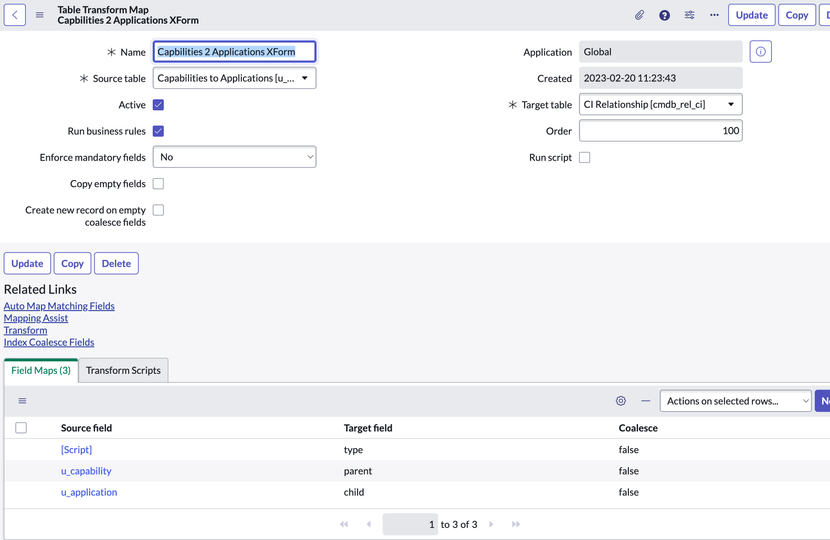
Task: Switch to Field Maps (3) tab
Action: [41, 370]
